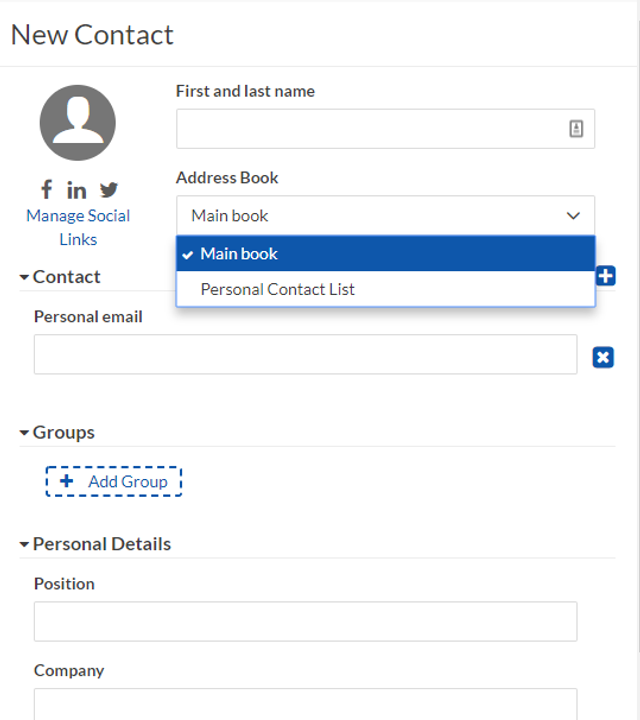Focus the Personal email input field
This screenshot has height=720, width=640.
pos(305,354)
